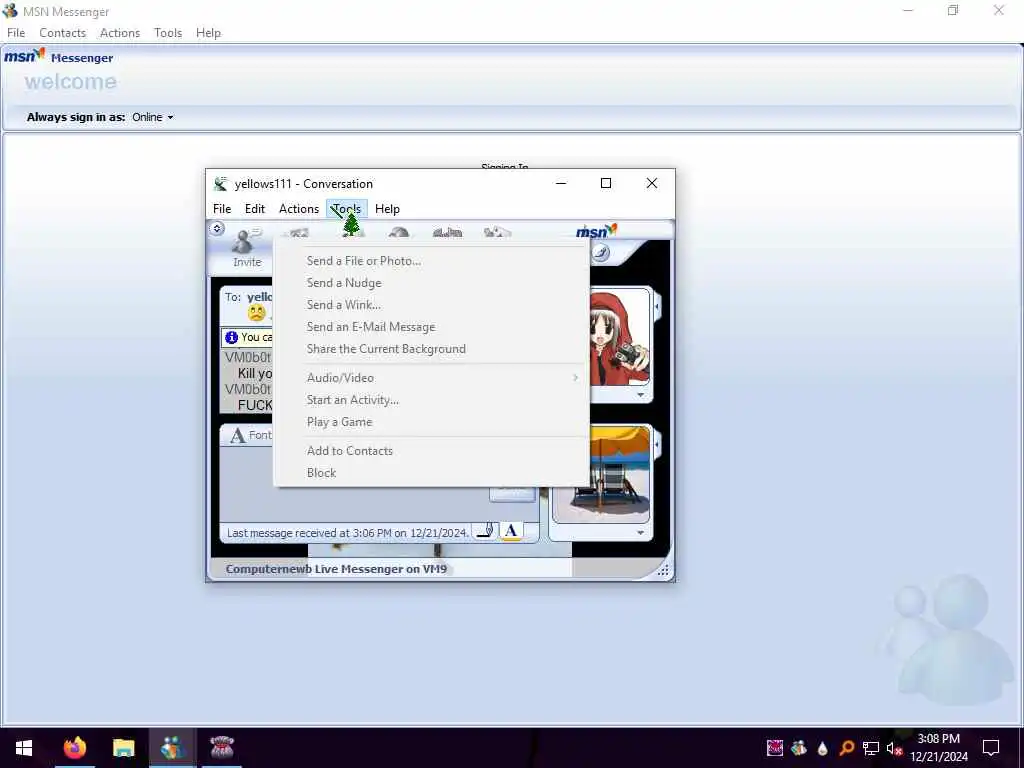Click the conversation title bar icon
Image resolution: width=1024 pixels, height=768 pixels.
point(221,184)
